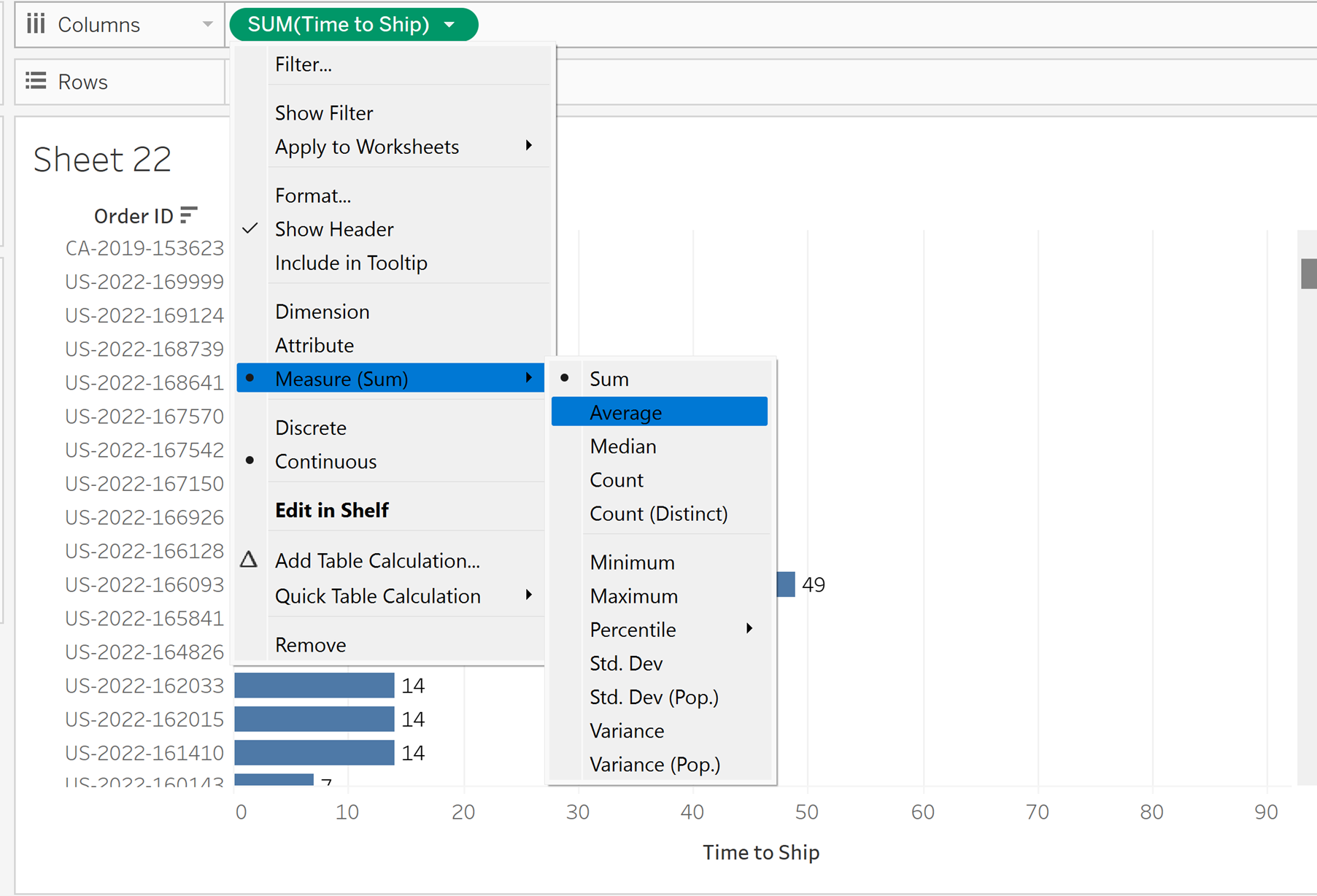Remove the field via Remove option
This screenshot has height=896, width=1317.
point(310,644)
